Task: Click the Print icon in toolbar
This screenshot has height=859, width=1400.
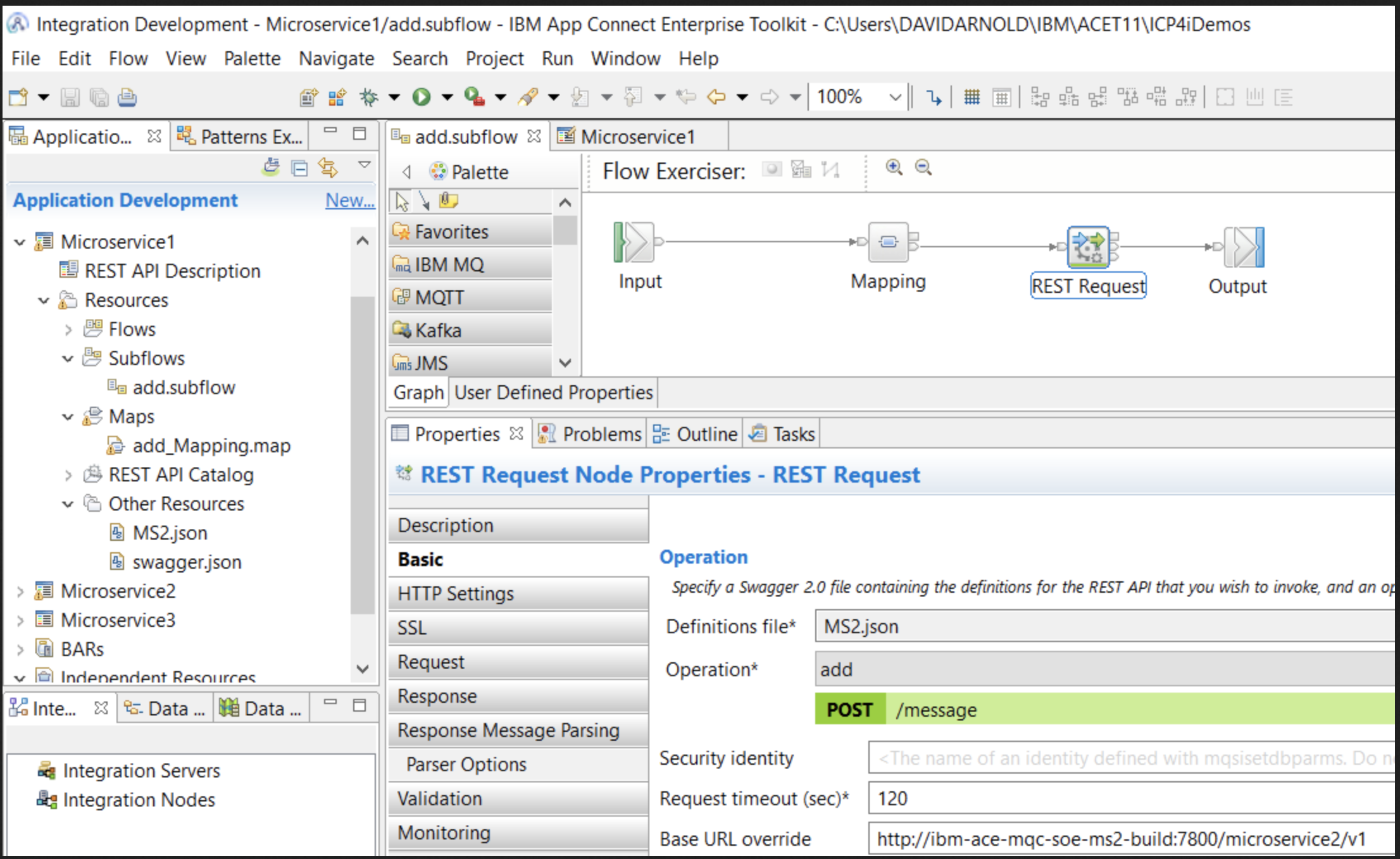Action: pyautogui.click(x=127, y=97)
